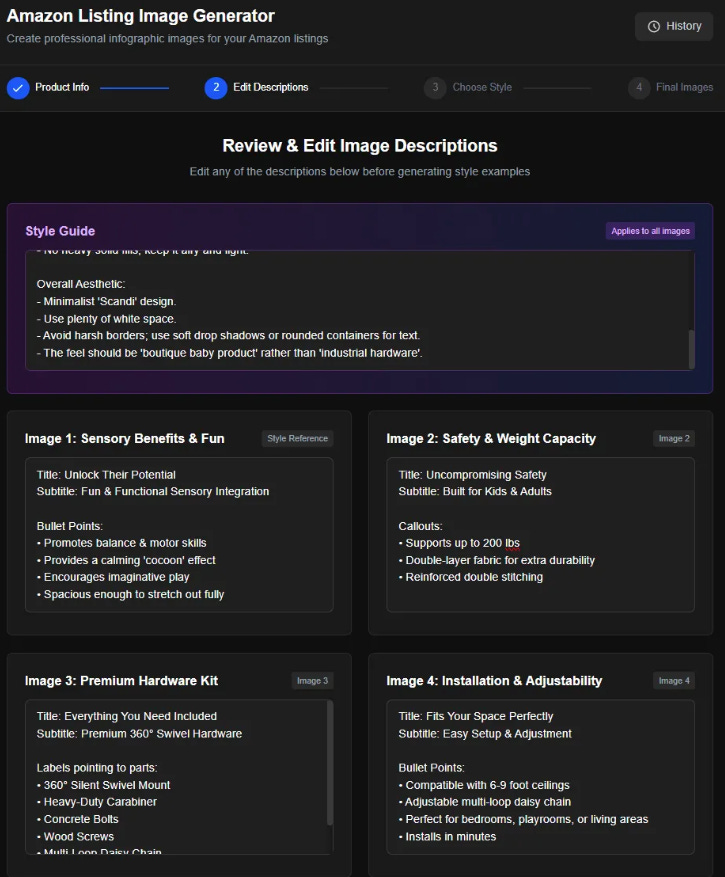This screenshot has height=877, width=725.
Task: Click '360° Silent Swivel Mount' label
Action: pos(103,785)
